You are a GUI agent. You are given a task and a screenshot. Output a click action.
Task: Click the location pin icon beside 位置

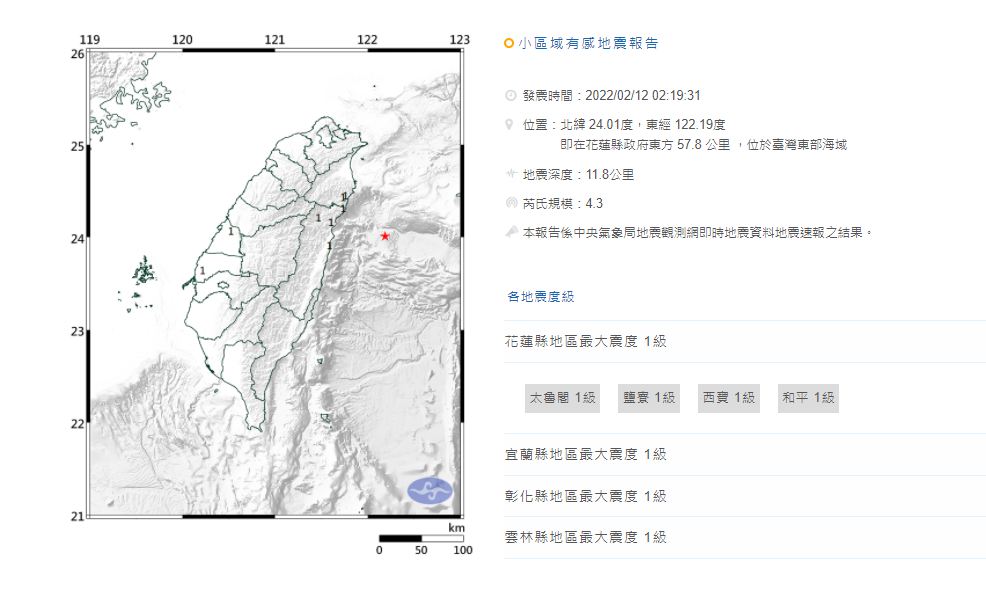pyautogui.click(x=511, y=125)
